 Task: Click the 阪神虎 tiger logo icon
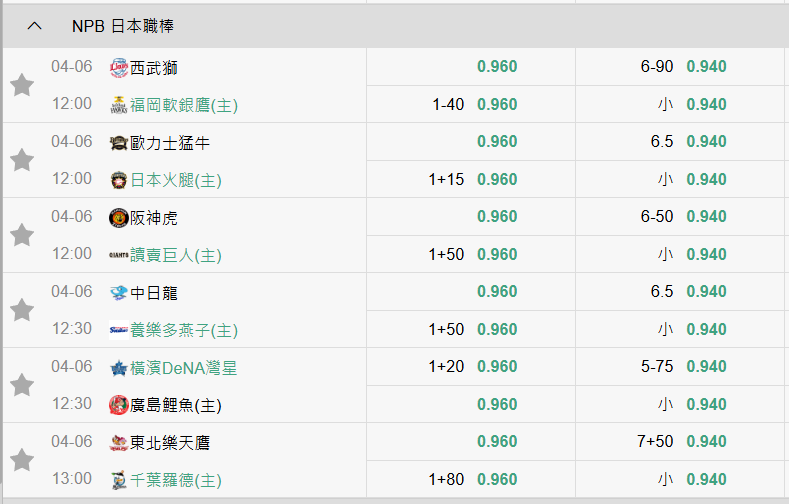click(119, 217)
